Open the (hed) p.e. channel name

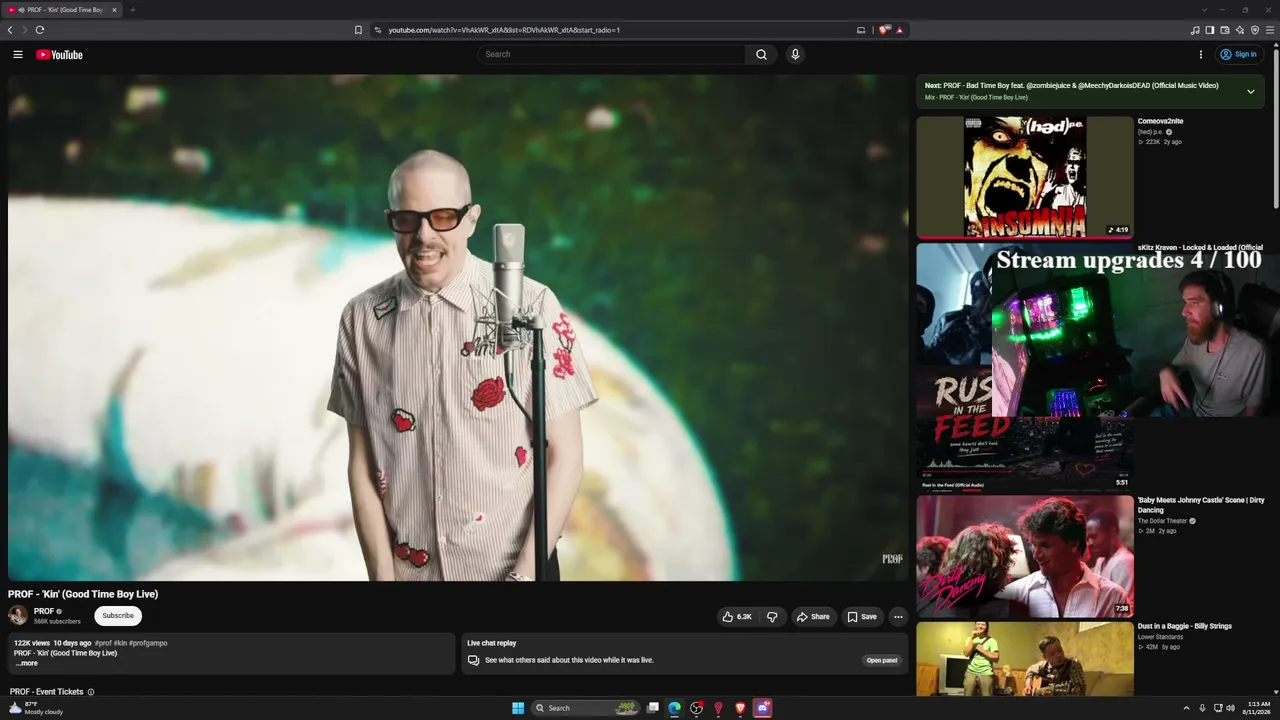[x=1150, y=132]
